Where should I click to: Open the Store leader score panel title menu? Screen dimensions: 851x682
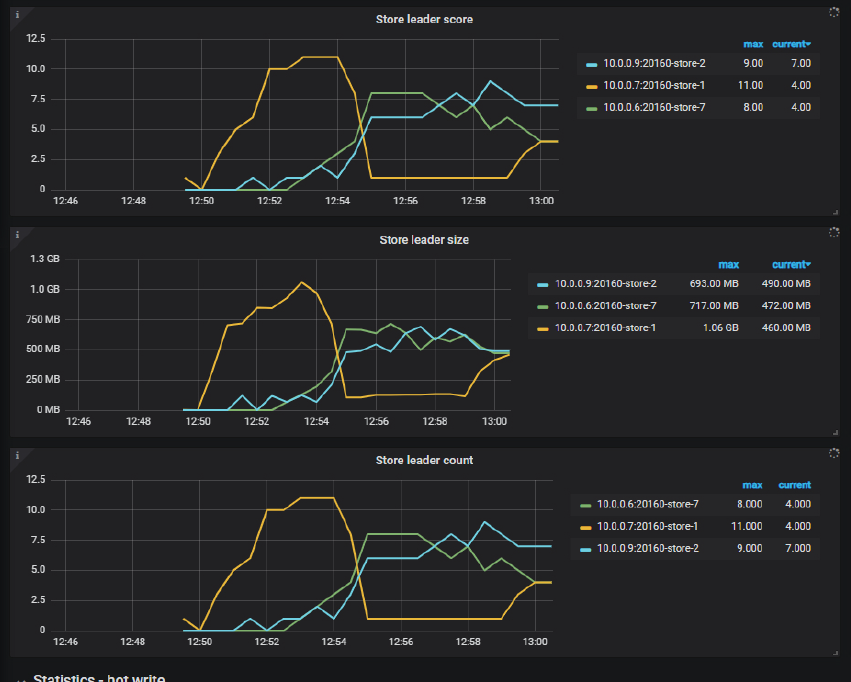point(424,20)
